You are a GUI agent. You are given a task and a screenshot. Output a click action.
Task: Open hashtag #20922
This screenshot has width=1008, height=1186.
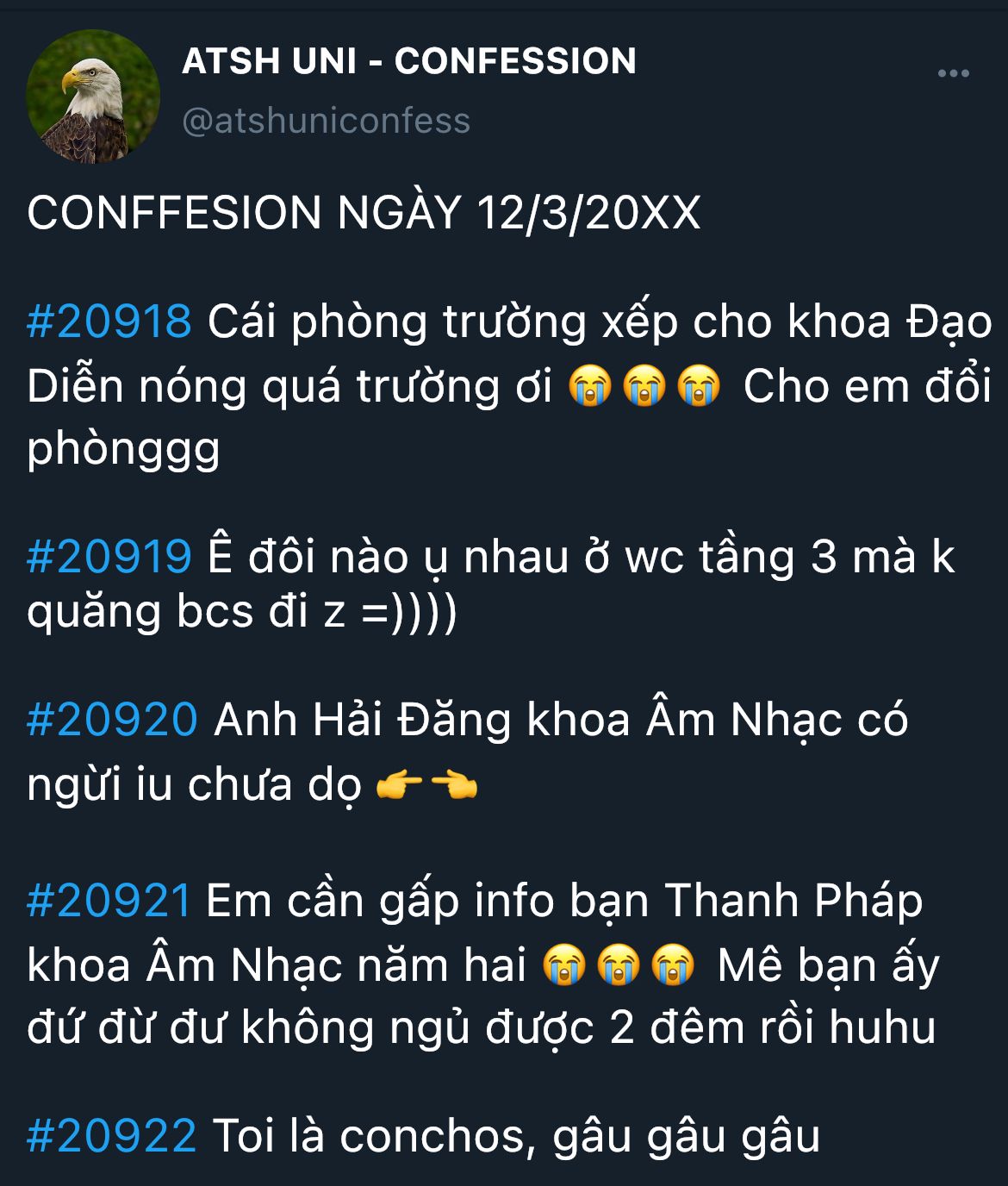click(112, 1135)
